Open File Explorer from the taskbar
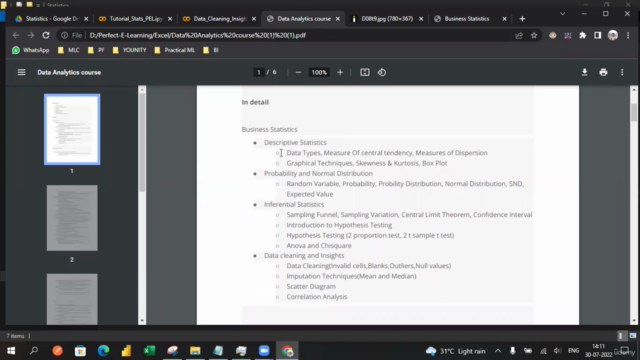Screen dimensions: 640x360 [x=195, y=351]
